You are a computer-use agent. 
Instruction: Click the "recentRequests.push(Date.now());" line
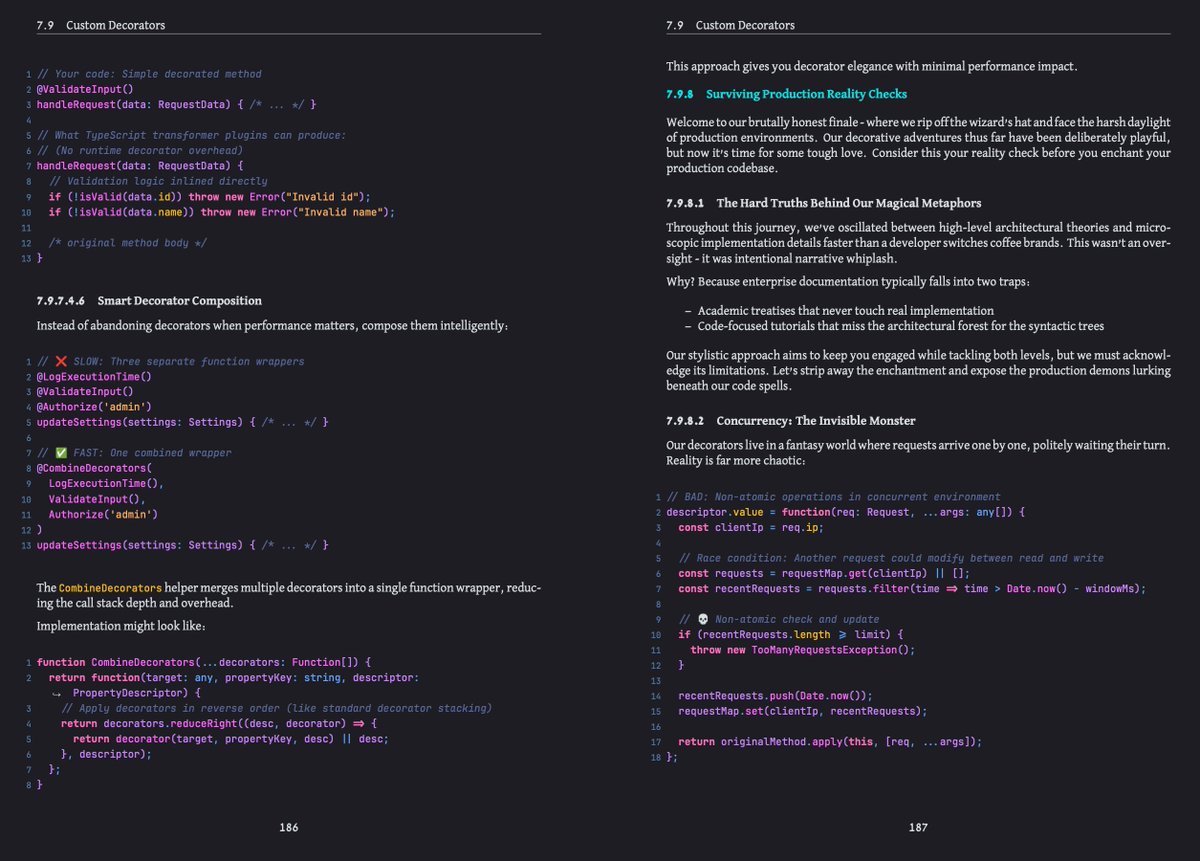776,696
